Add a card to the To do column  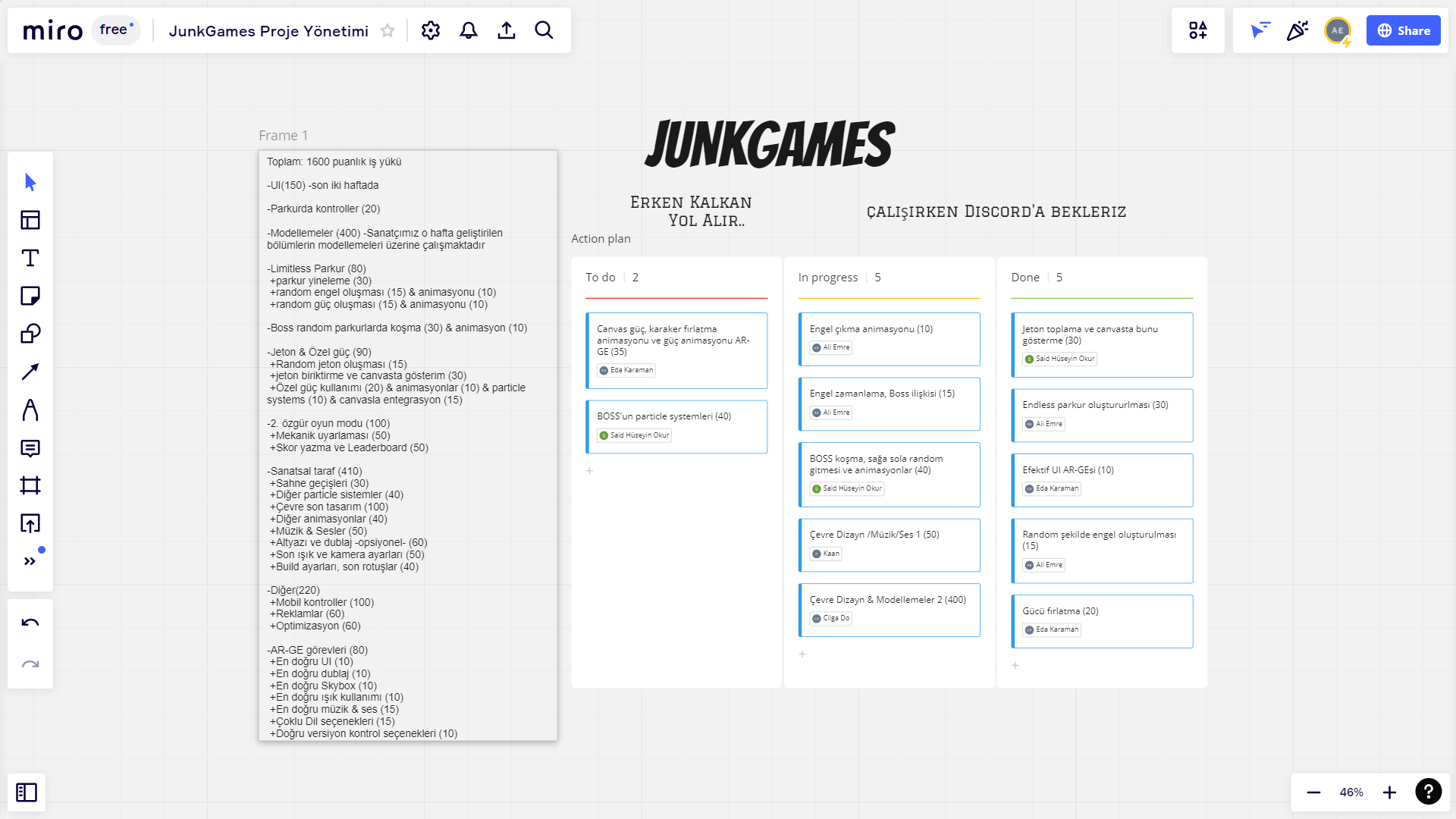click(x=589, y=470)
